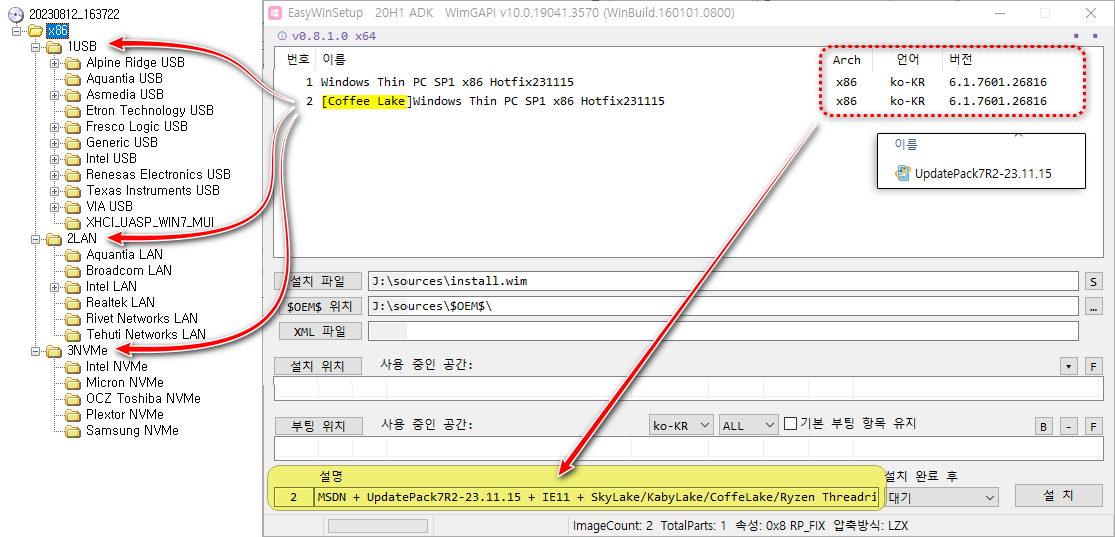Image resolution: width=1115 pixels, height=537 pixels.
Task: Click the F button in 부팅 위치 row
Action: [x=1094, y=427]
